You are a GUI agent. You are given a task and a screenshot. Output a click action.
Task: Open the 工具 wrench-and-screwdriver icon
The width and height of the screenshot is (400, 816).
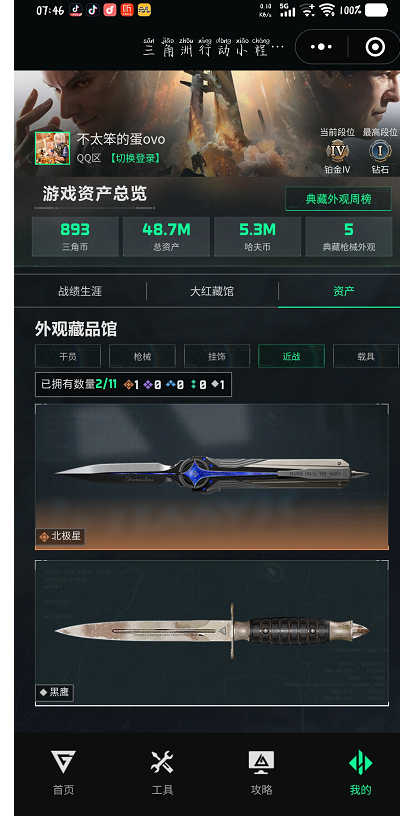[162, 762]
